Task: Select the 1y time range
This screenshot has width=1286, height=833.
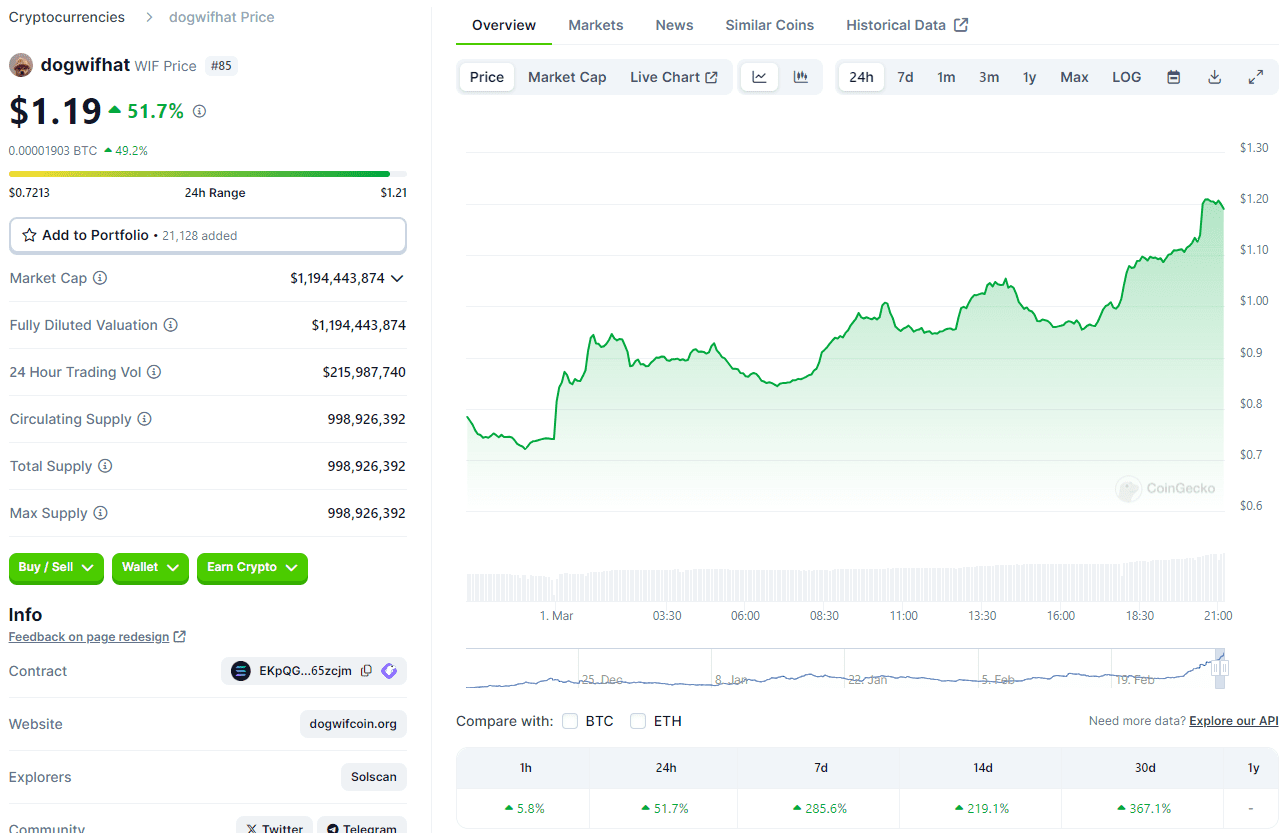Action: (1029, 77)
